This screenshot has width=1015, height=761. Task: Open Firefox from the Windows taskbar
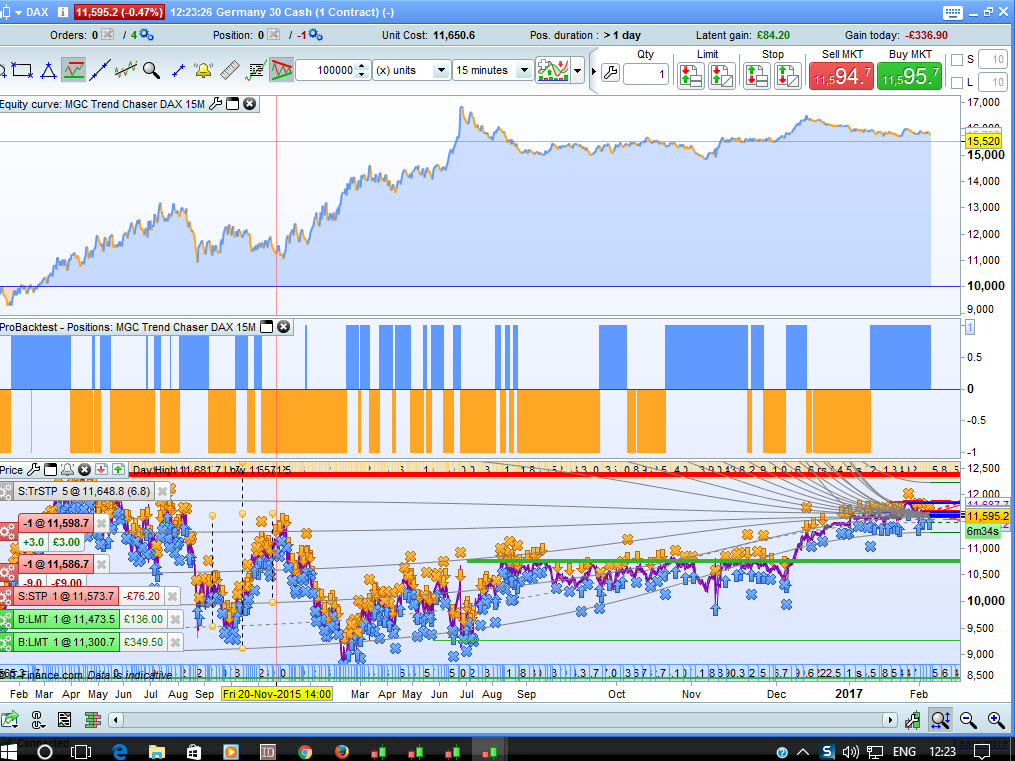point(342,751)
